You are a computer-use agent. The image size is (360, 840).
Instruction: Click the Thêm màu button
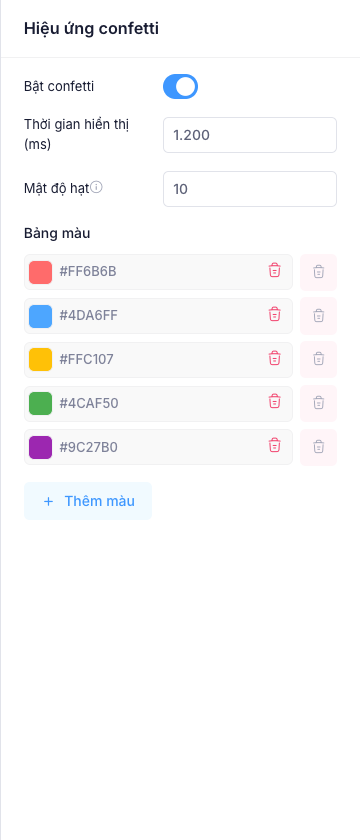pos(88,501)
